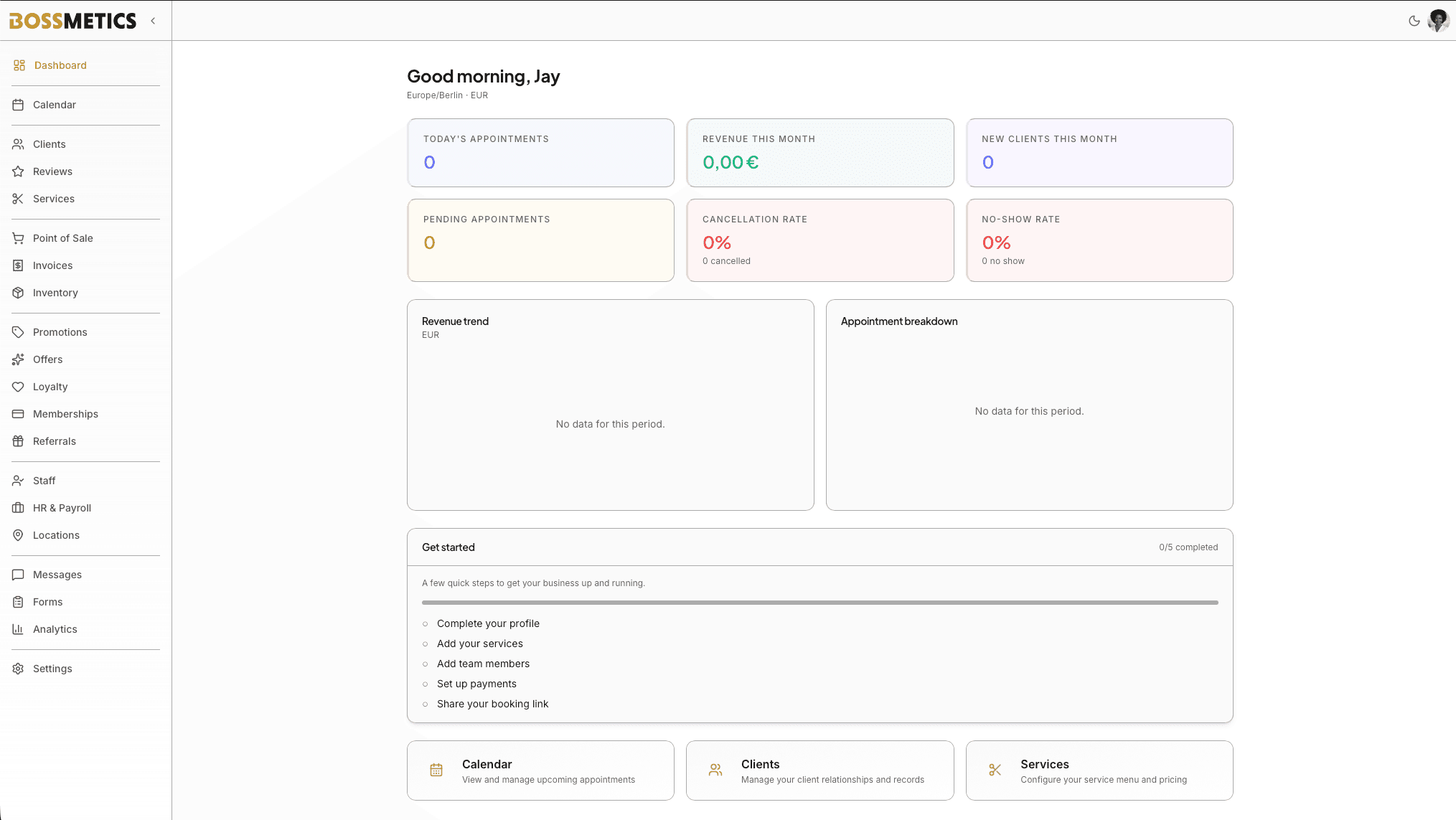1456x820 pixels.
Task: Open Promotions via the tag icon
Action: [x=18, y=332]
